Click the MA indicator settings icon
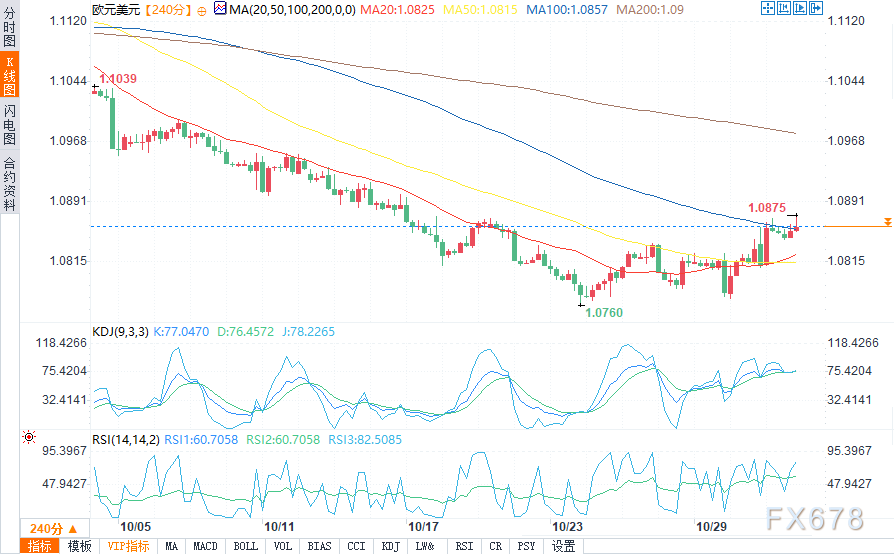The image size is (894, 554). pyautogui.click(x=220, y=8)
